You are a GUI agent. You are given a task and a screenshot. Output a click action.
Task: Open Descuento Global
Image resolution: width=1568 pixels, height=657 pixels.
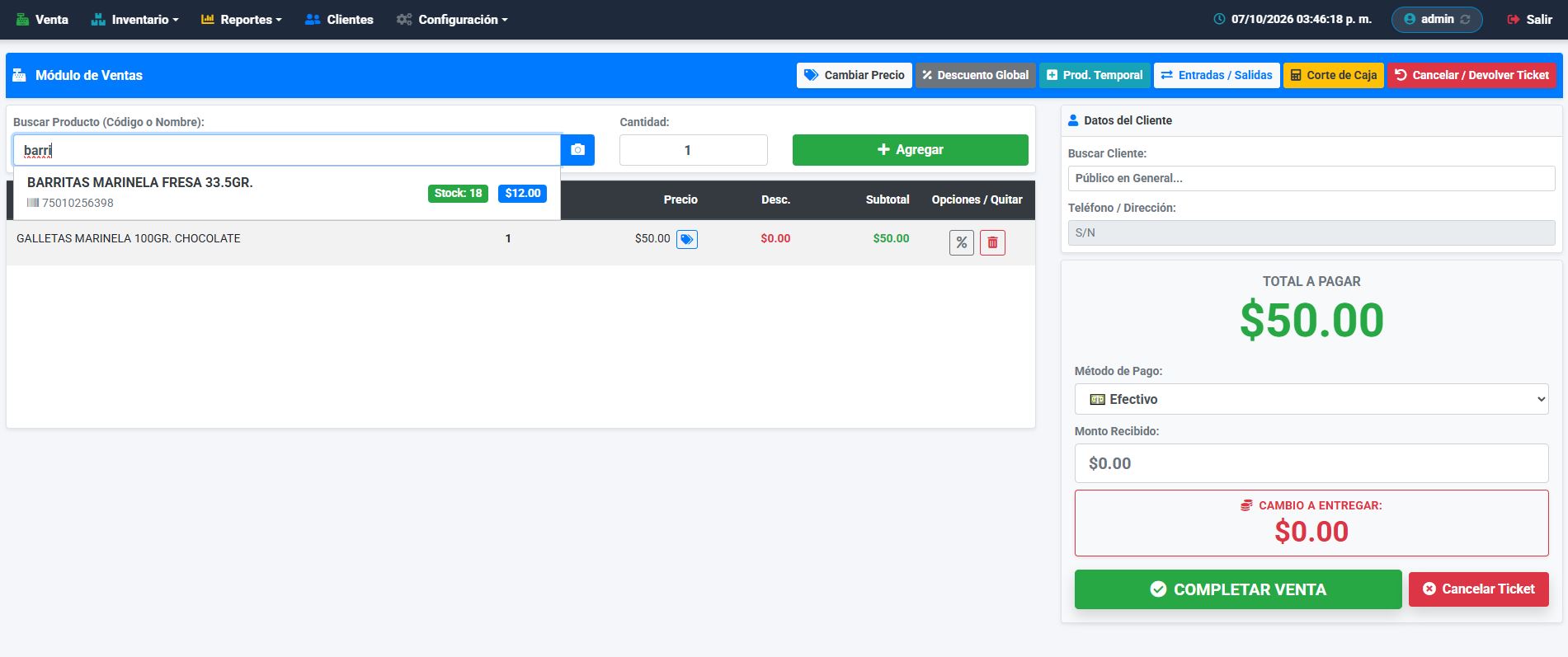tap(976, 75)
